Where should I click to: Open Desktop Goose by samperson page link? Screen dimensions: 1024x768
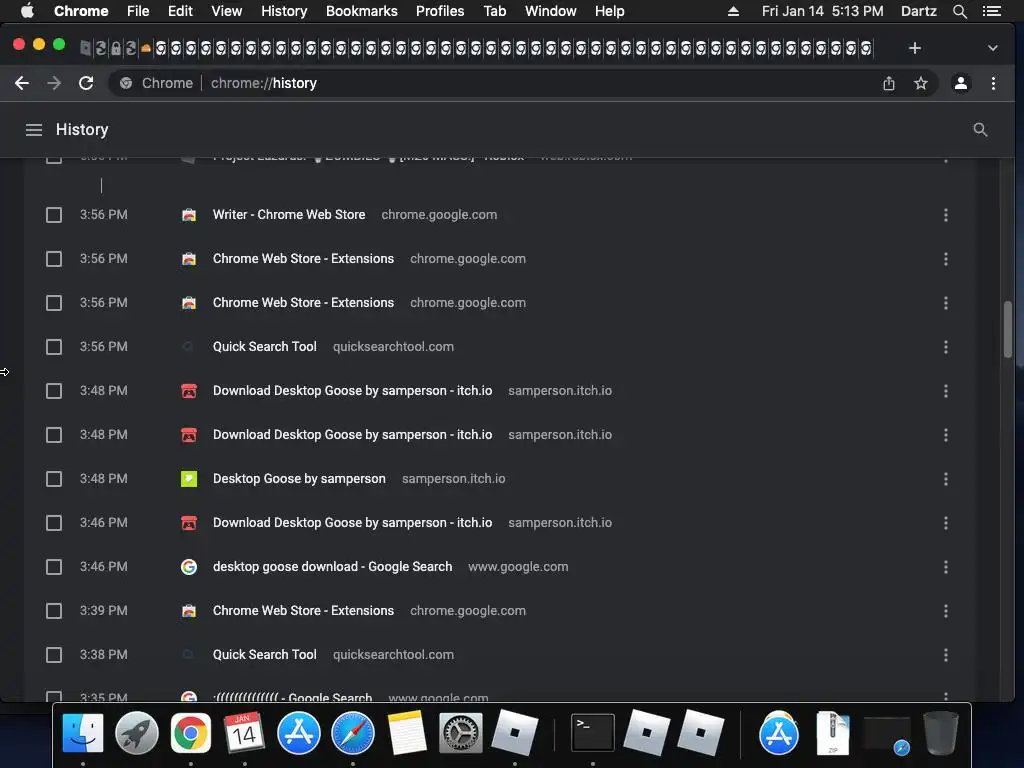[299, 479]
